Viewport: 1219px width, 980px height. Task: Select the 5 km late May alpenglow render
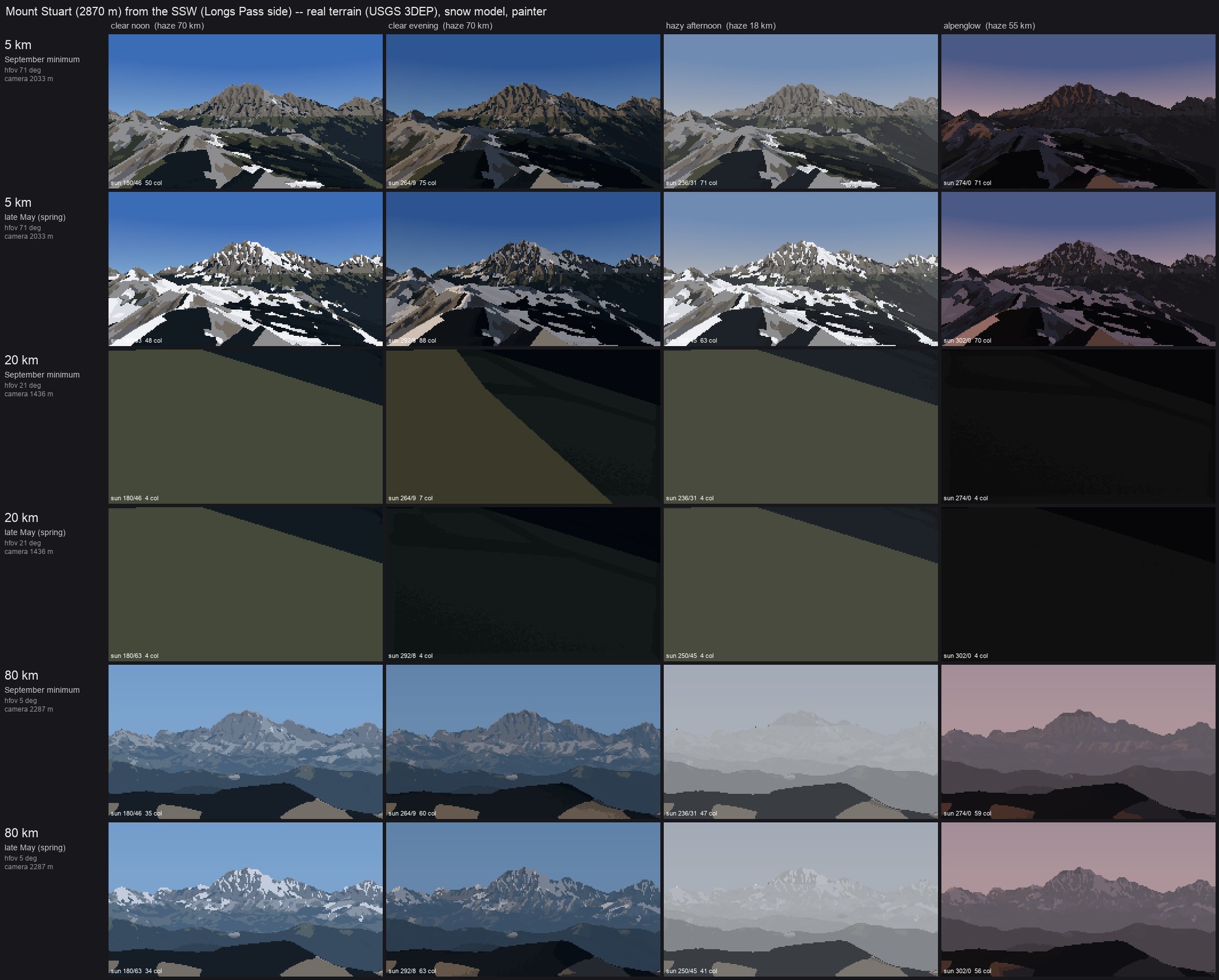pyautogui.click(x=1078, y=269)
